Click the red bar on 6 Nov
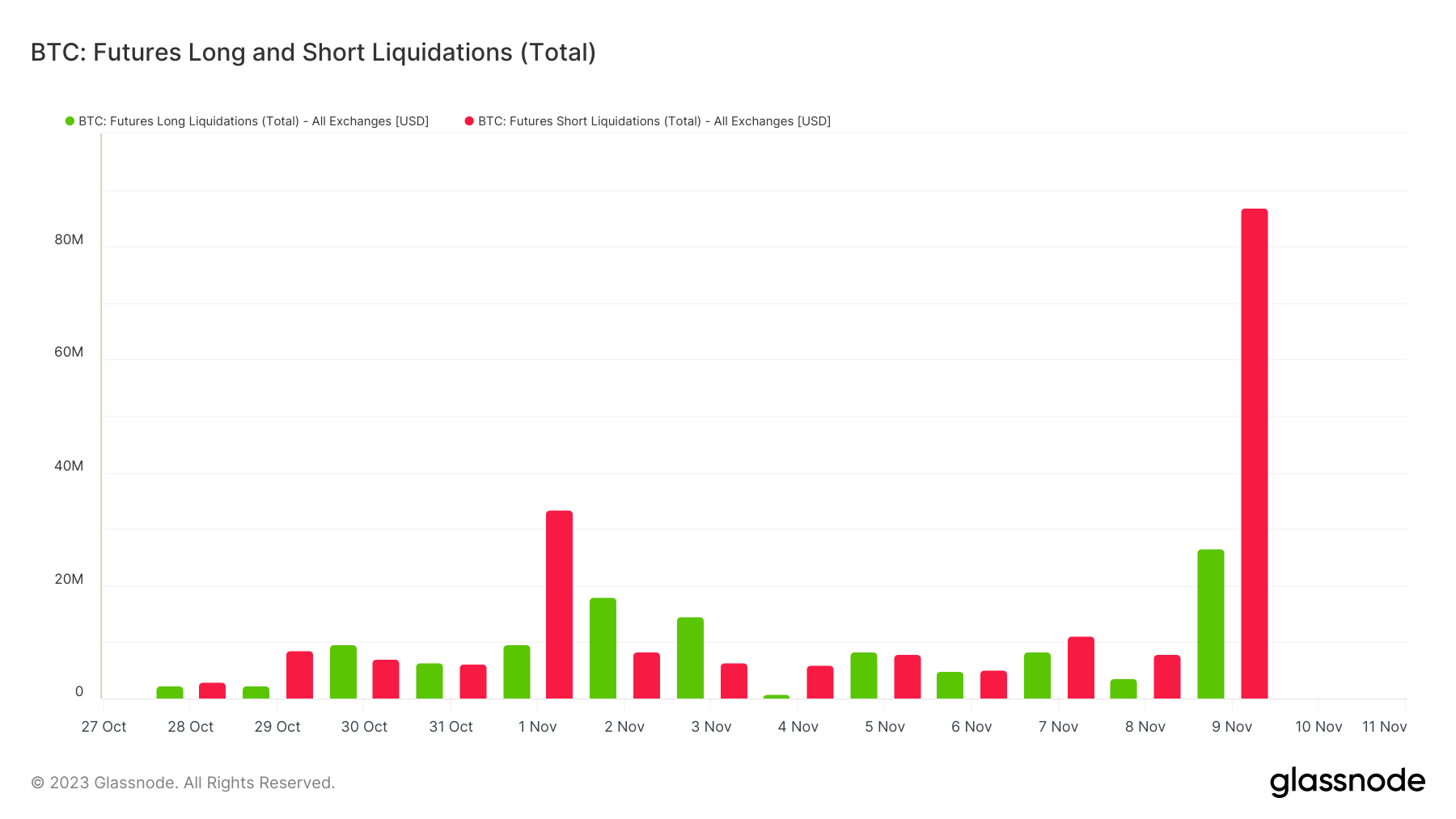 993,685
